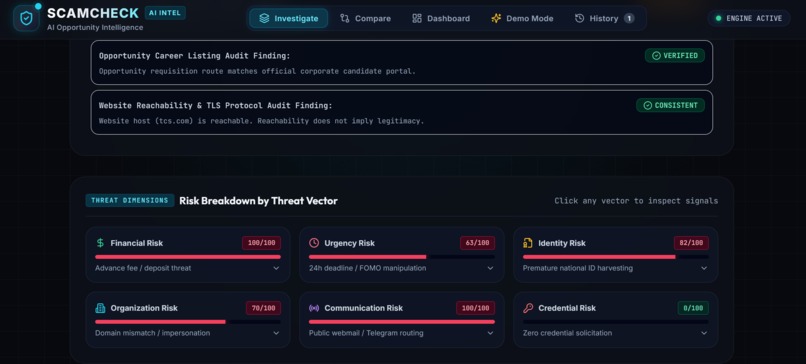This screenshot has width=806, height=364.
Task: Click the Organization Risk progress bar
Action: coord(188,322)
